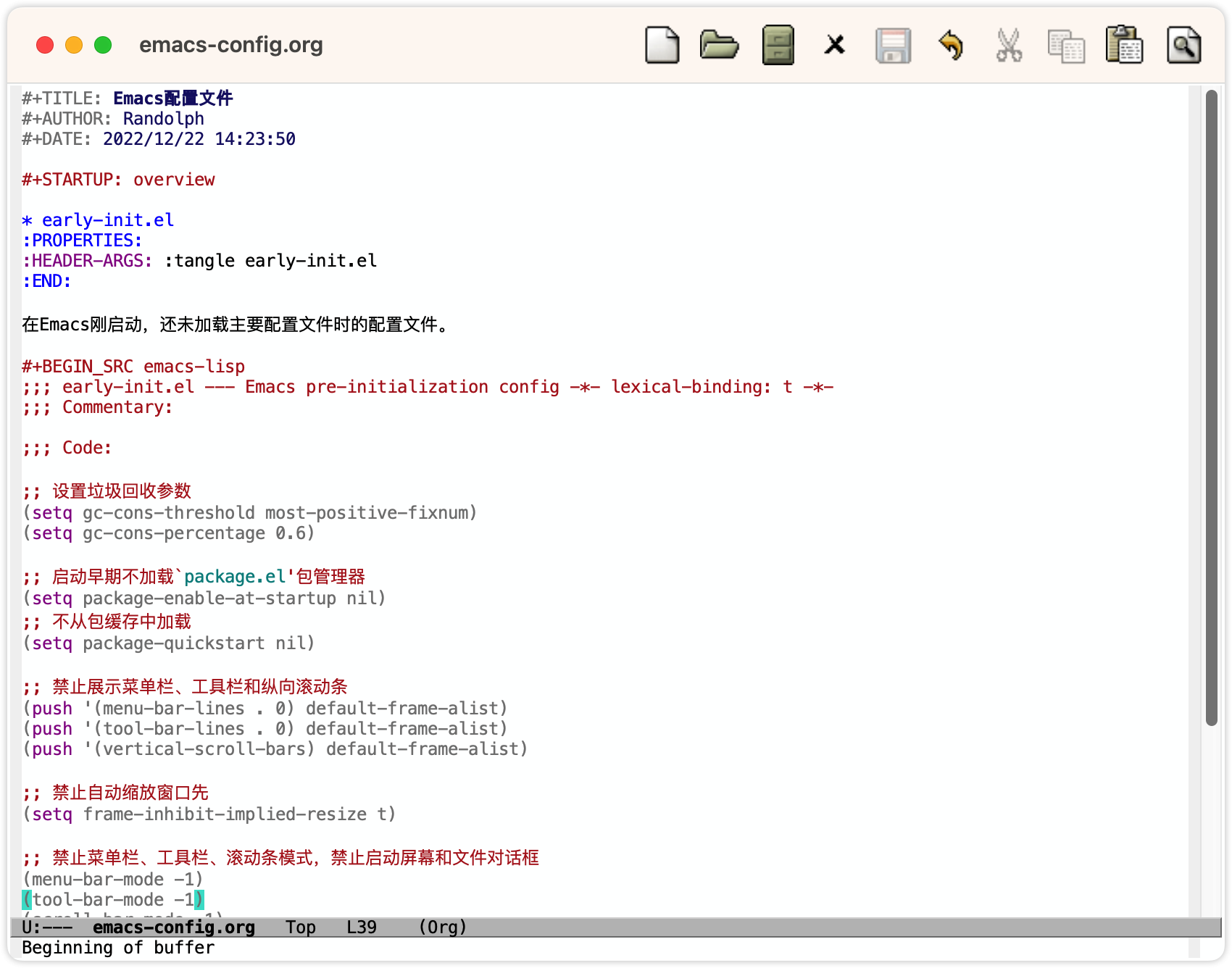
Task: Kill buffer with the X toolbar icon
Action: pyautogui.click(x=835, y=45)
